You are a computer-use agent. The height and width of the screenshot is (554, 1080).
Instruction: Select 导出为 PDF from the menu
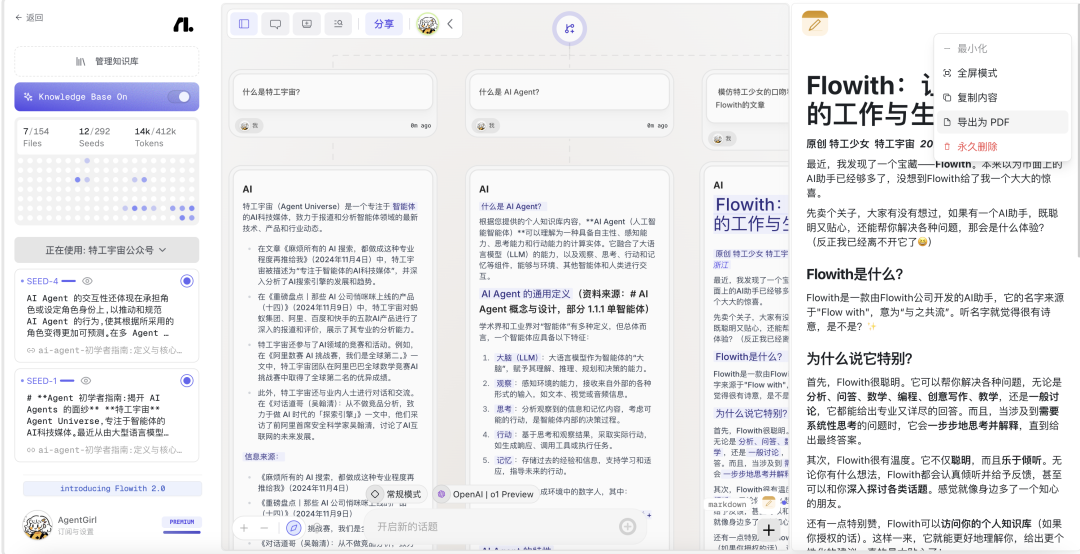[x=983, y=122]
